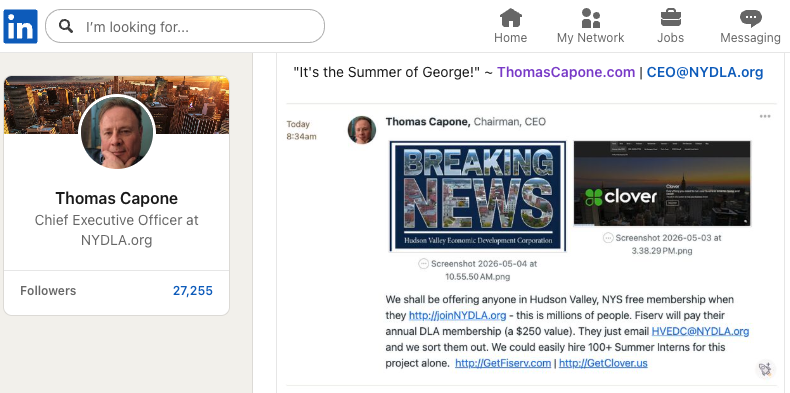
Task: Click the "Chairman, CEO" title text
Action: pos(510,122)
